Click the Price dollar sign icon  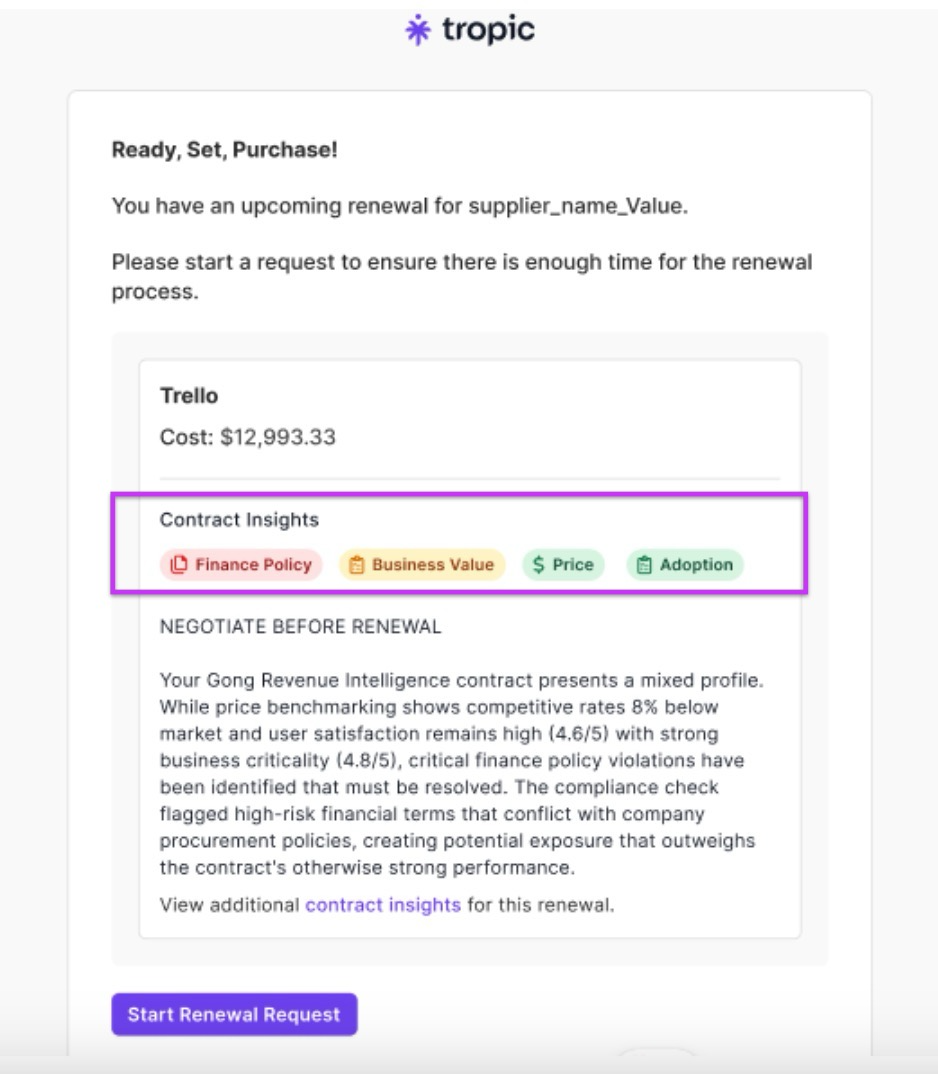point(539,565)
